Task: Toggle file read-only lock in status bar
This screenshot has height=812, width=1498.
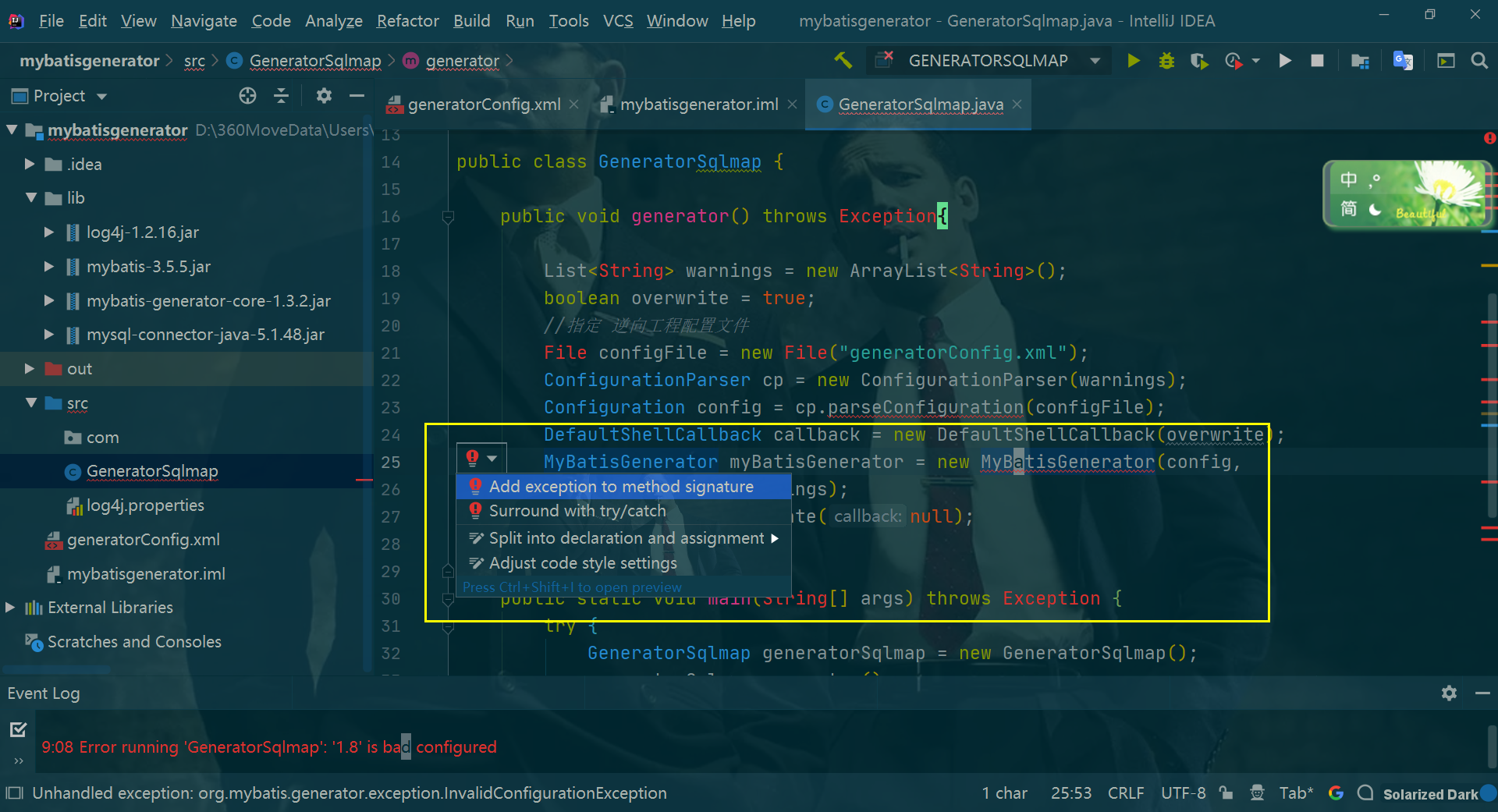Action: (1226, 792)
